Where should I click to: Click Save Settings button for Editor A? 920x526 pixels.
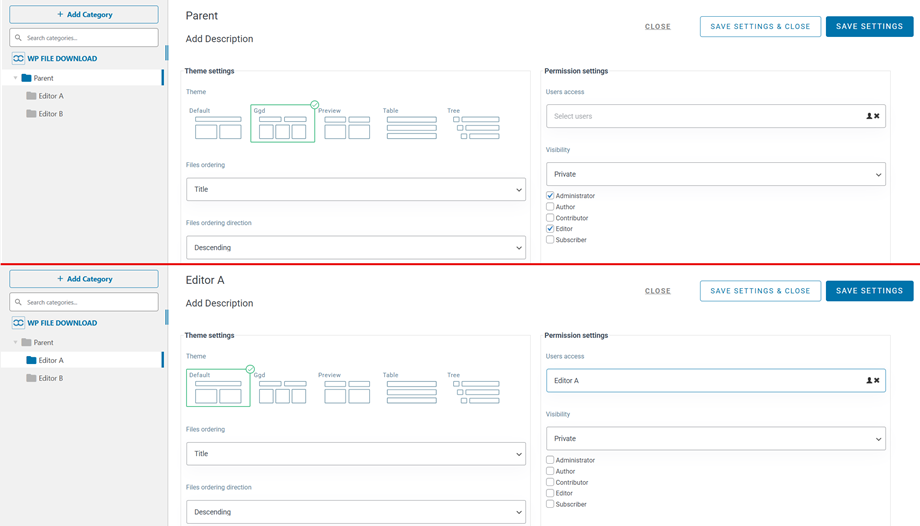[868, 291]
